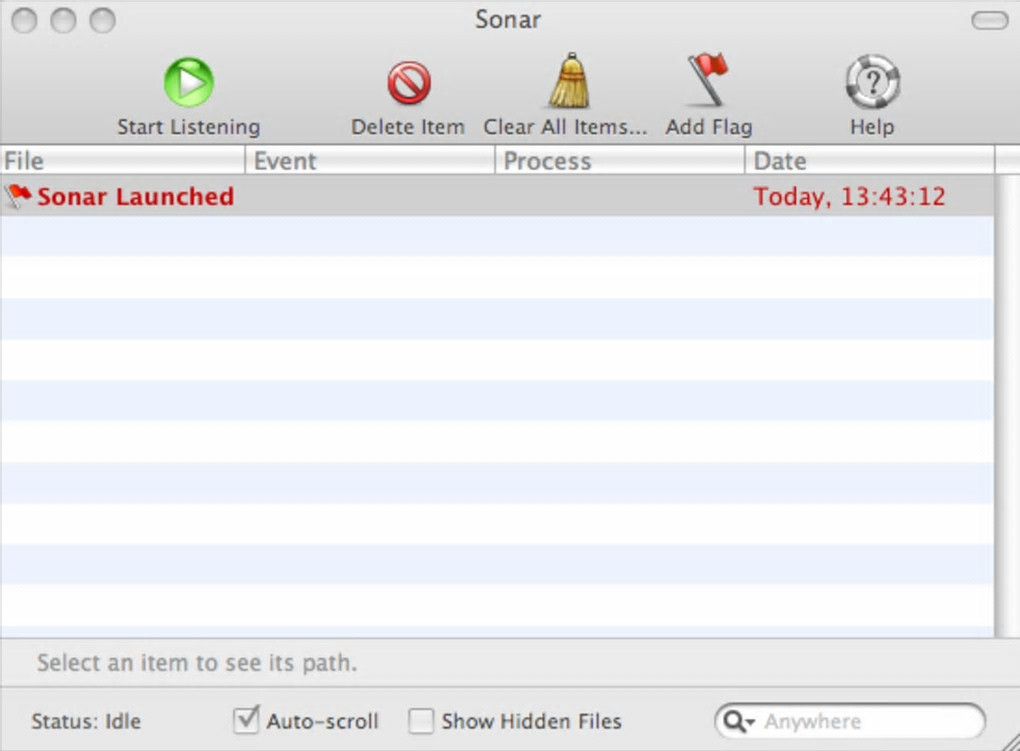Click the Start Listening label text
Screen dimensions: 1020x751
189,126
